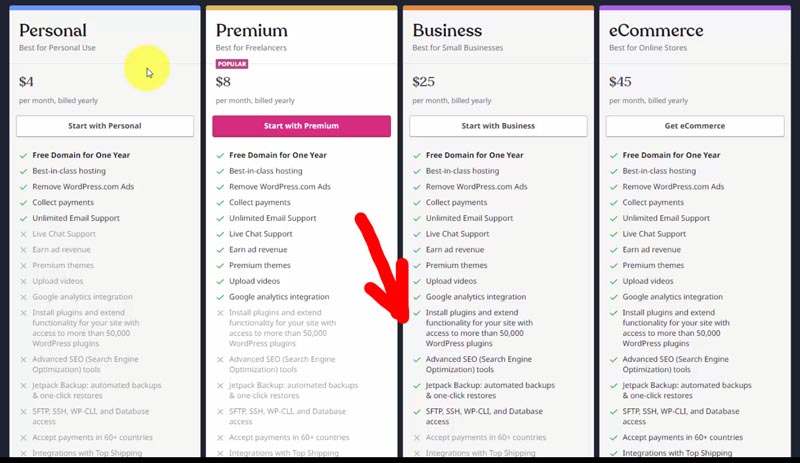Select the eCommerce plan heading
Viewport: 800px width, 463px height.
(656, 31)
